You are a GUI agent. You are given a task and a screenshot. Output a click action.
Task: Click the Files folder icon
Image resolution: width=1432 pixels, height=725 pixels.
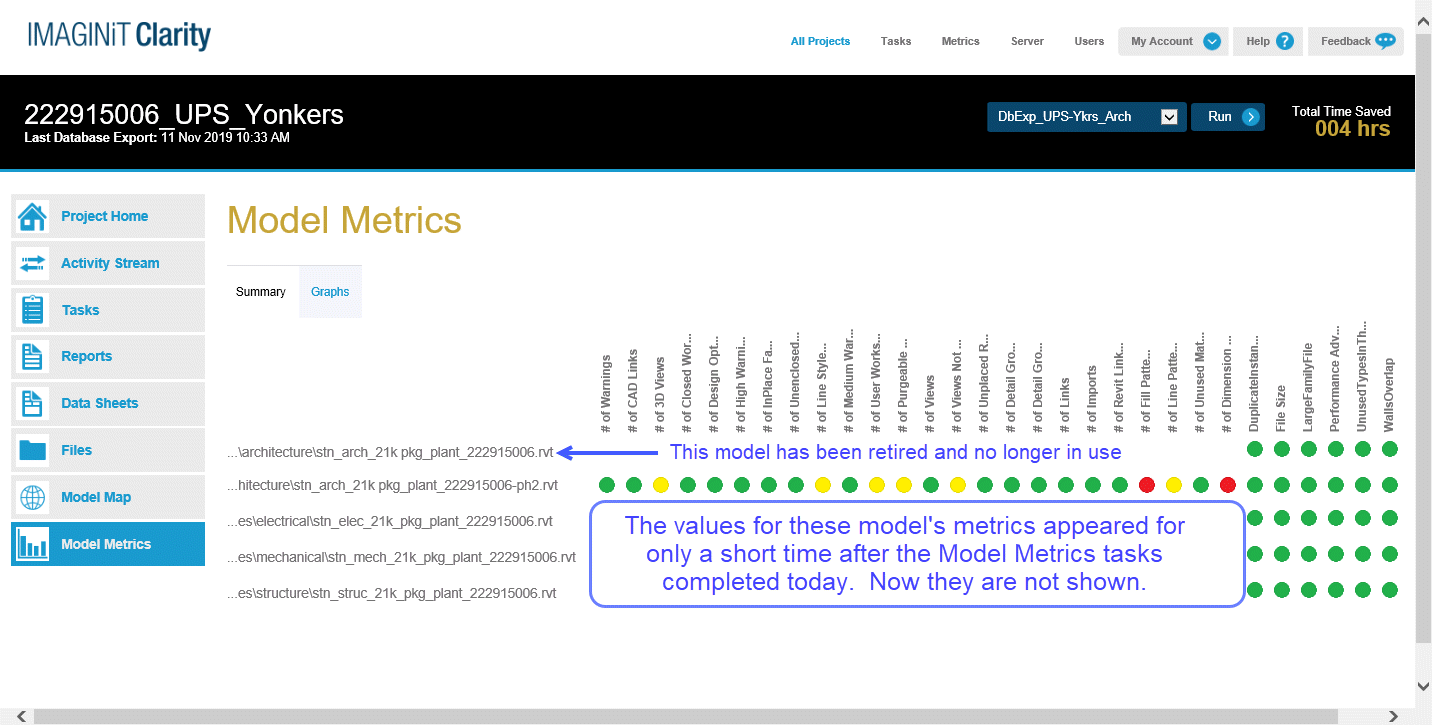pyautogui.click(x=33, y=450)
